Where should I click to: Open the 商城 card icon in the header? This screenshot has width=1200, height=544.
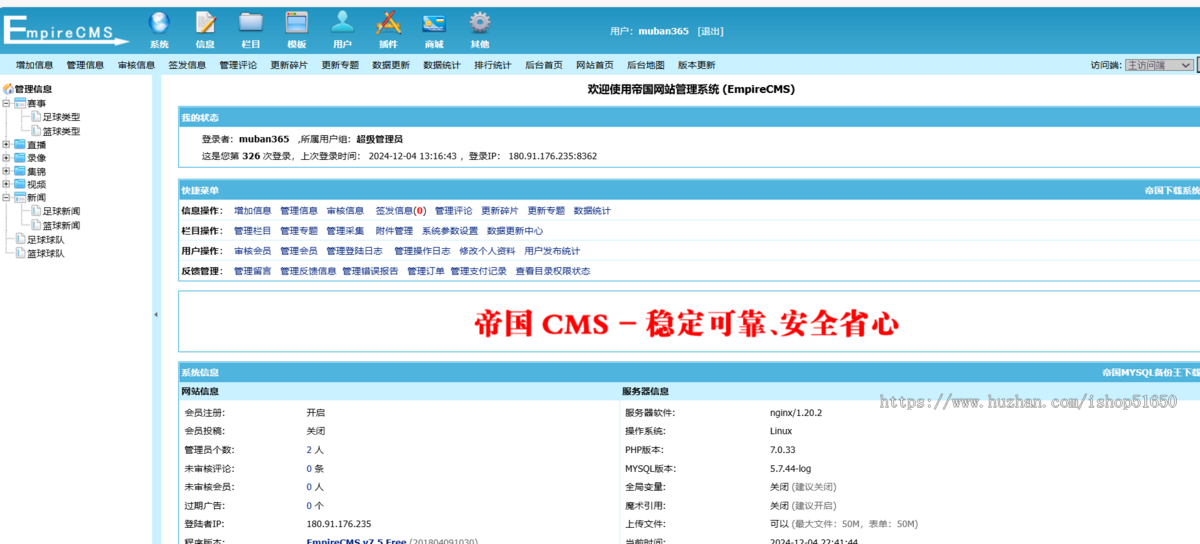pyautogui.click(x=434, y=23)
